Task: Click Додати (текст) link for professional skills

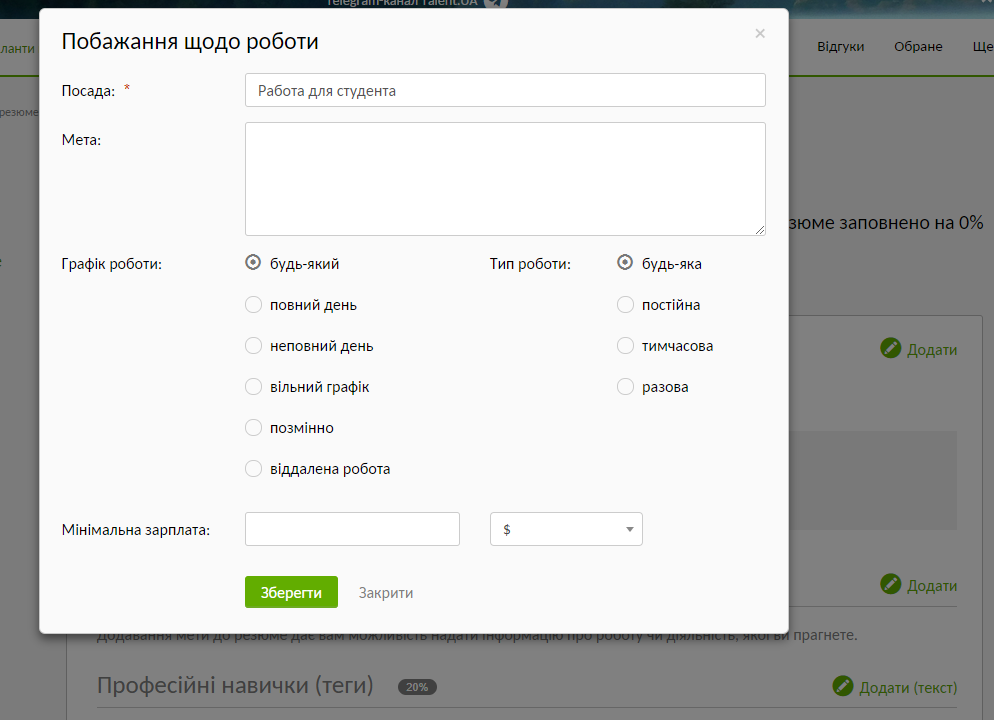Action: (x=908, y=688)
